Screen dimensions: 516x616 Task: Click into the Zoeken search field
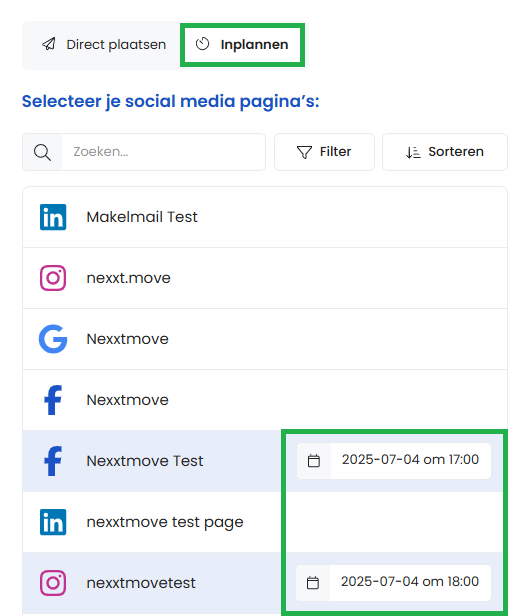(x=163, y=152)
